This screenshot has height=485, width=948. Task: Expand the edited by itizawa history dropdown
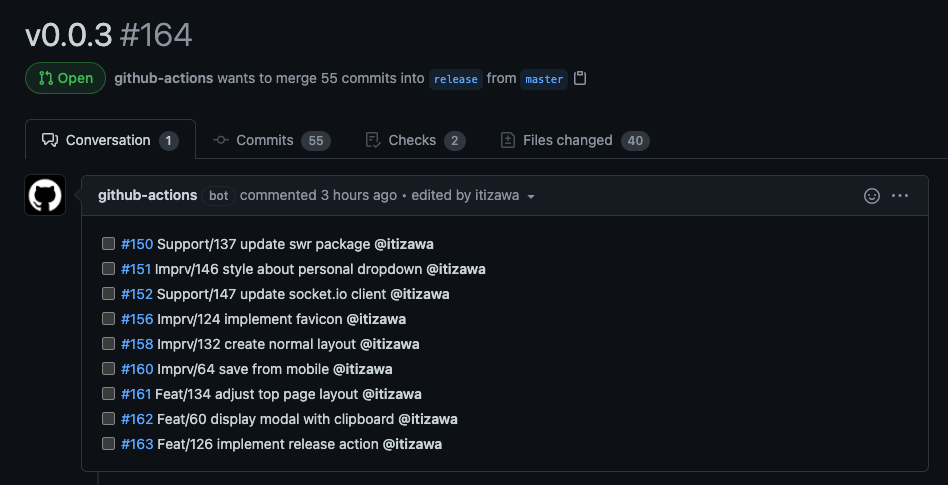[531, 197]
